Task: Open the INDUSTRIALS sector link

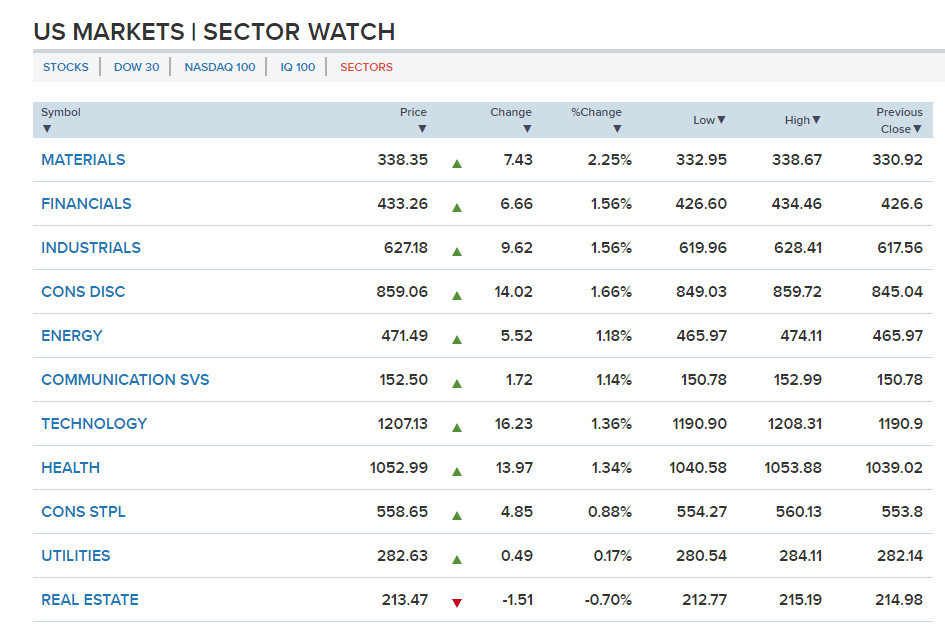Action: [x=91, y=248]
